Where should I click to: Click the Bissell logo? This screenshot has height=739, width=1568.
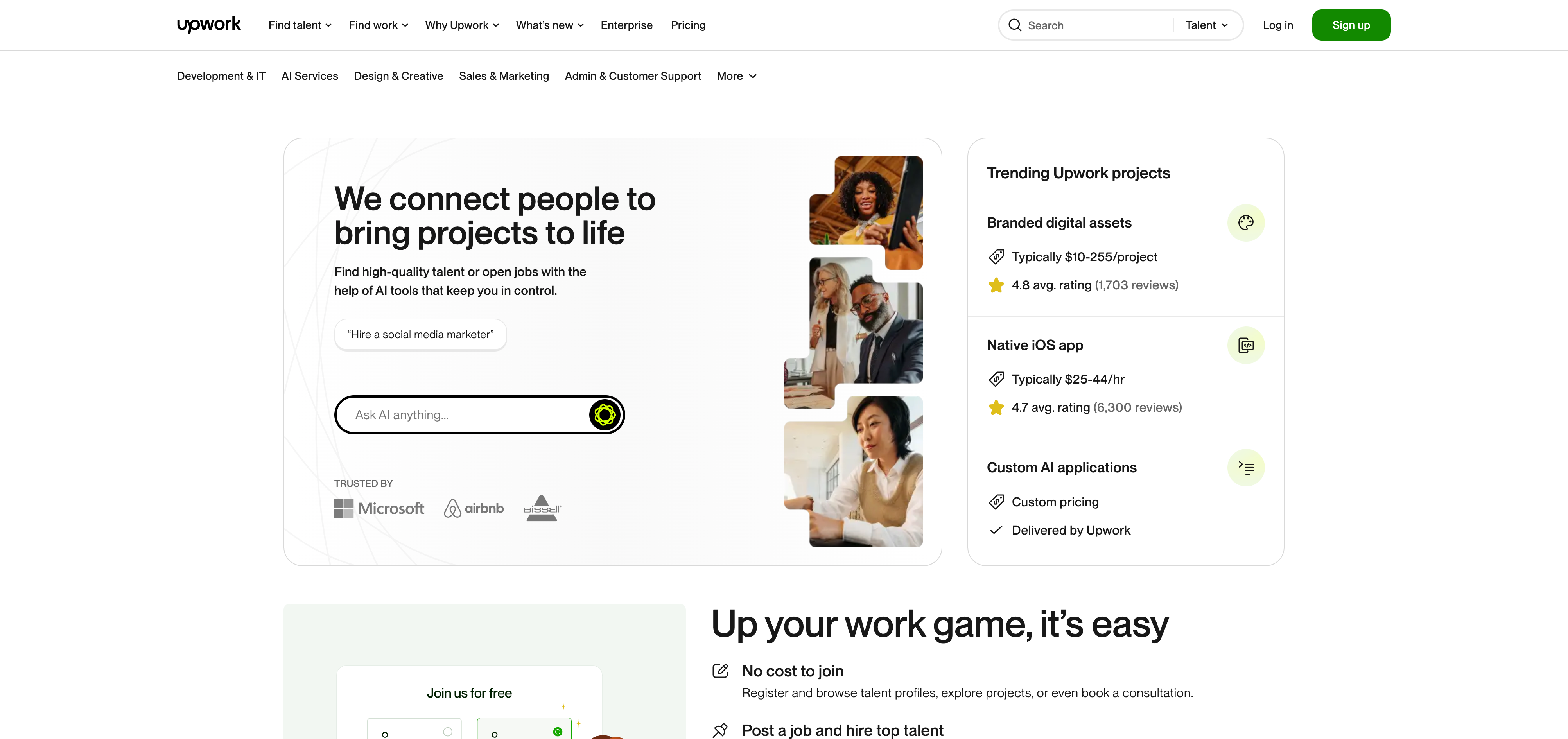(x=542, y=508)
